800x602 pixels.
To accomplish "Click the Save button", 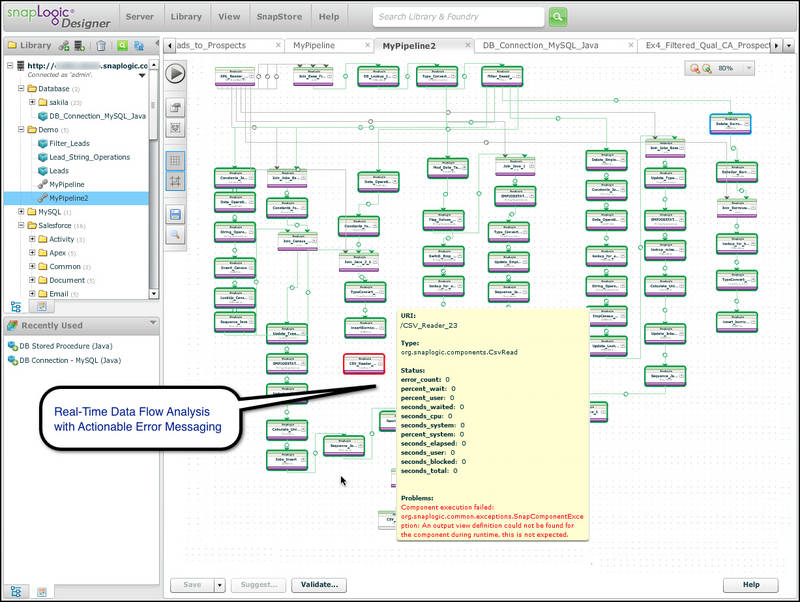I will click(x=192, y=585).
